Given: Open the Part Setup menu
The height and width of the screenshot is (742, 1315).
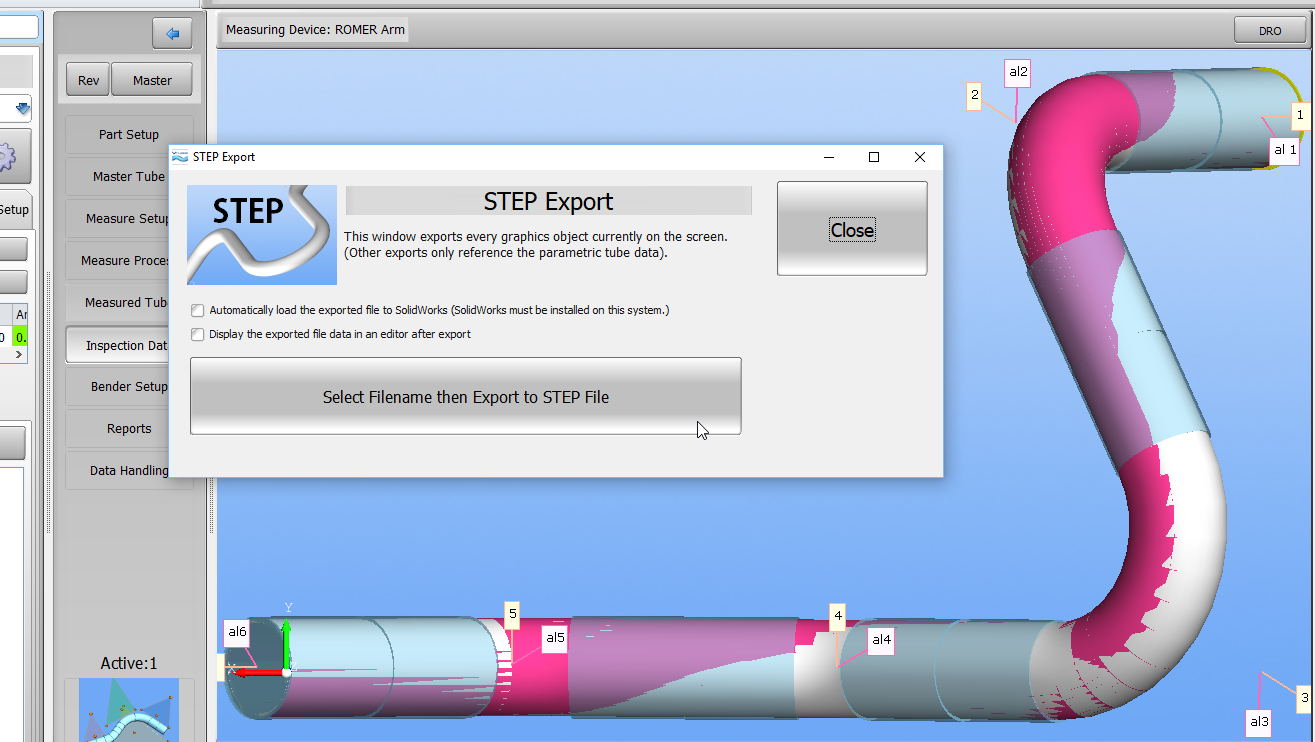Looking at the screenshot, I should pyautogui.click(x=128, y=135).
